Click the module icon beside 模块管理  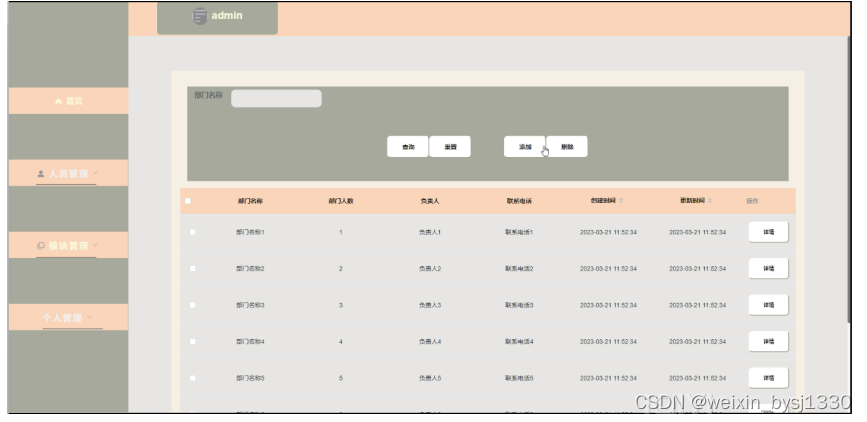pyautogui.click(x=40, y=246)
